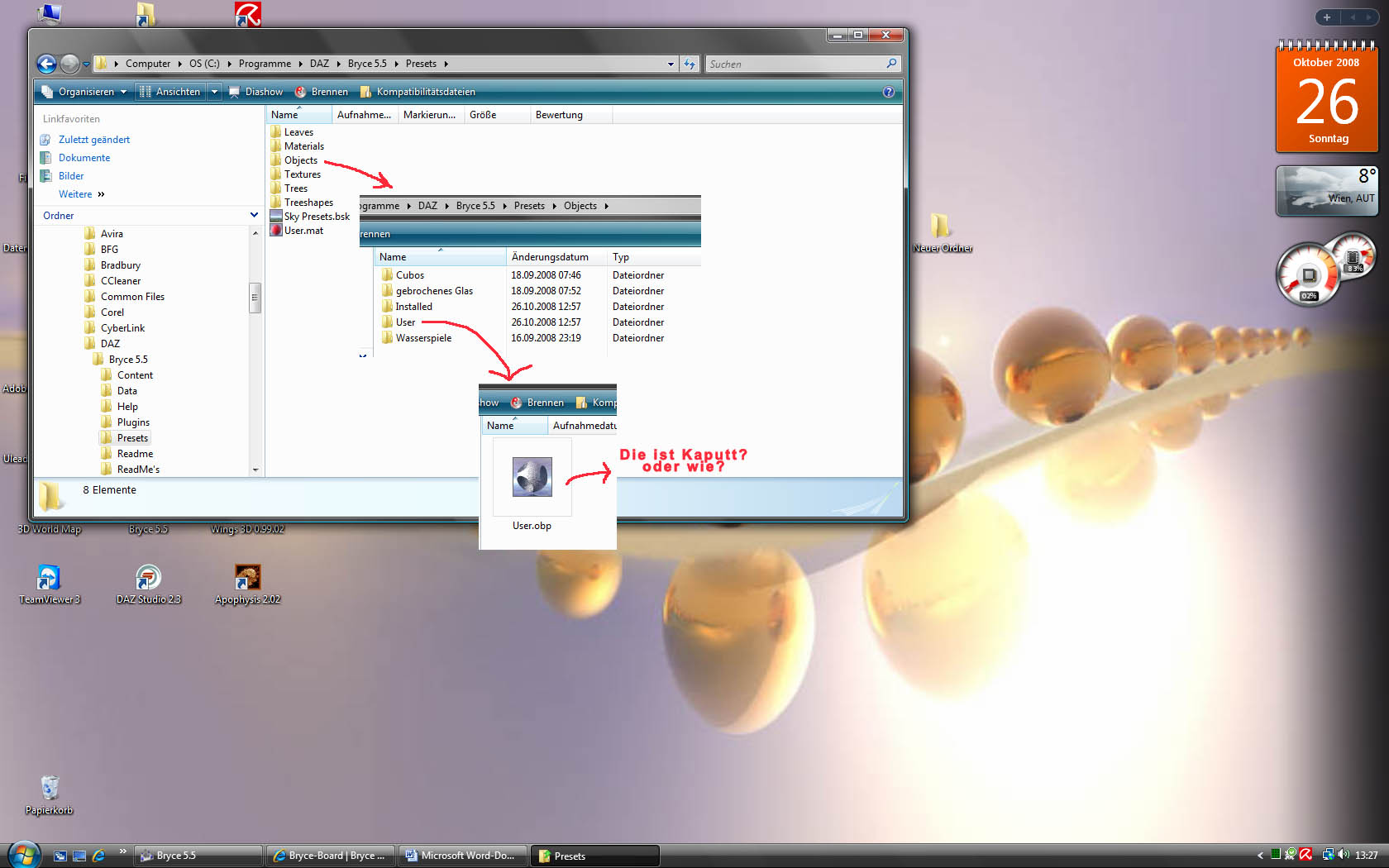Select the TeamViewer 3 desktop shortcut
The image size is (1389, 868).
coord(50,584)
